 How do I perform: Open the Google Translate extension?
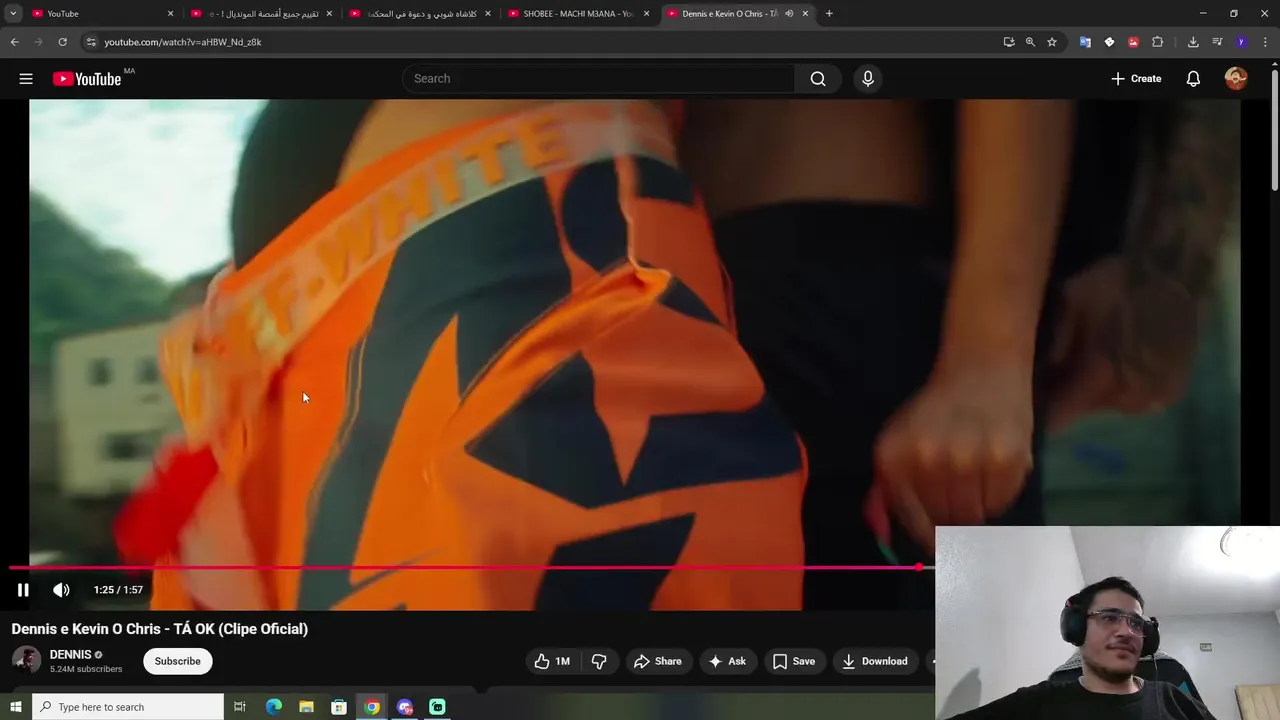point(1085,42)
